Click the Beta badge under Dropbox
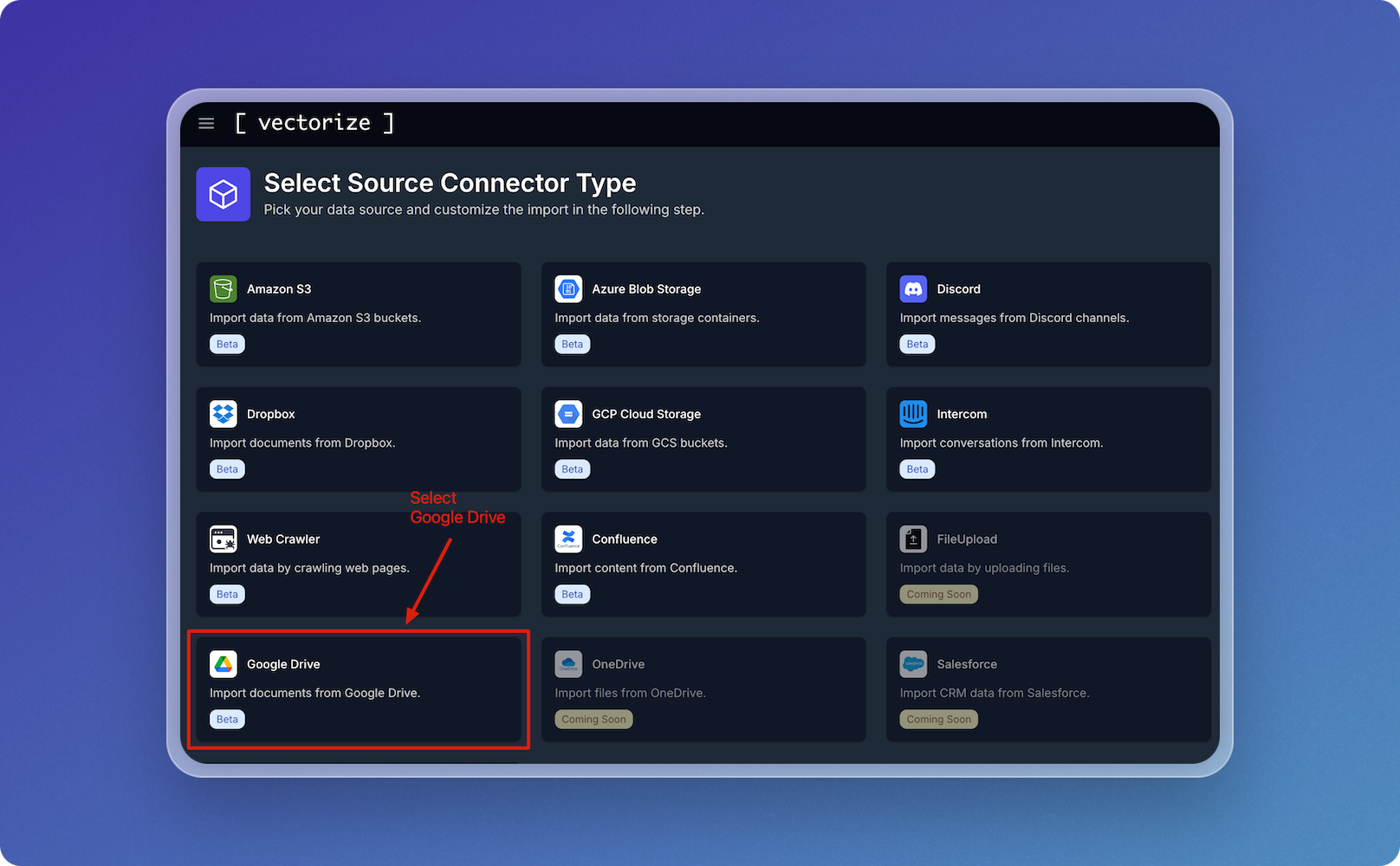 [227, 469]
